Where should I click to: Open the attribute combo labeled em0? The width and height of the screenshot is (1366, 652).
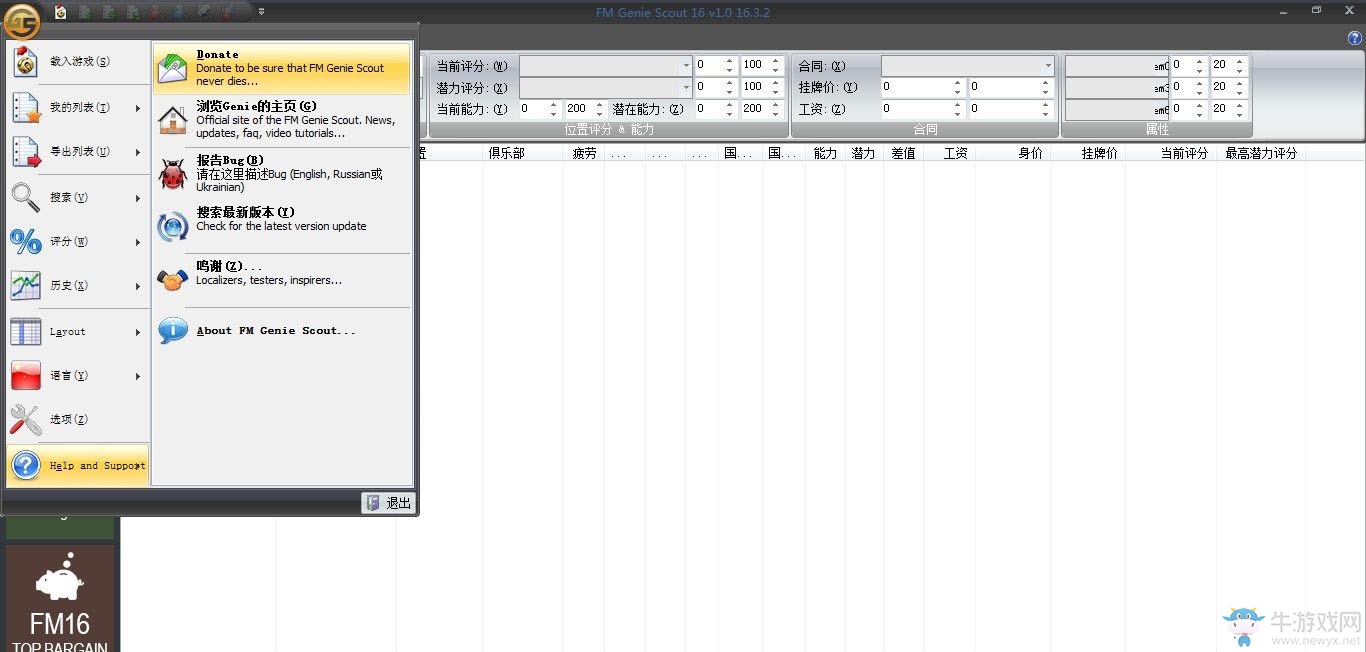pos(1117,65)
